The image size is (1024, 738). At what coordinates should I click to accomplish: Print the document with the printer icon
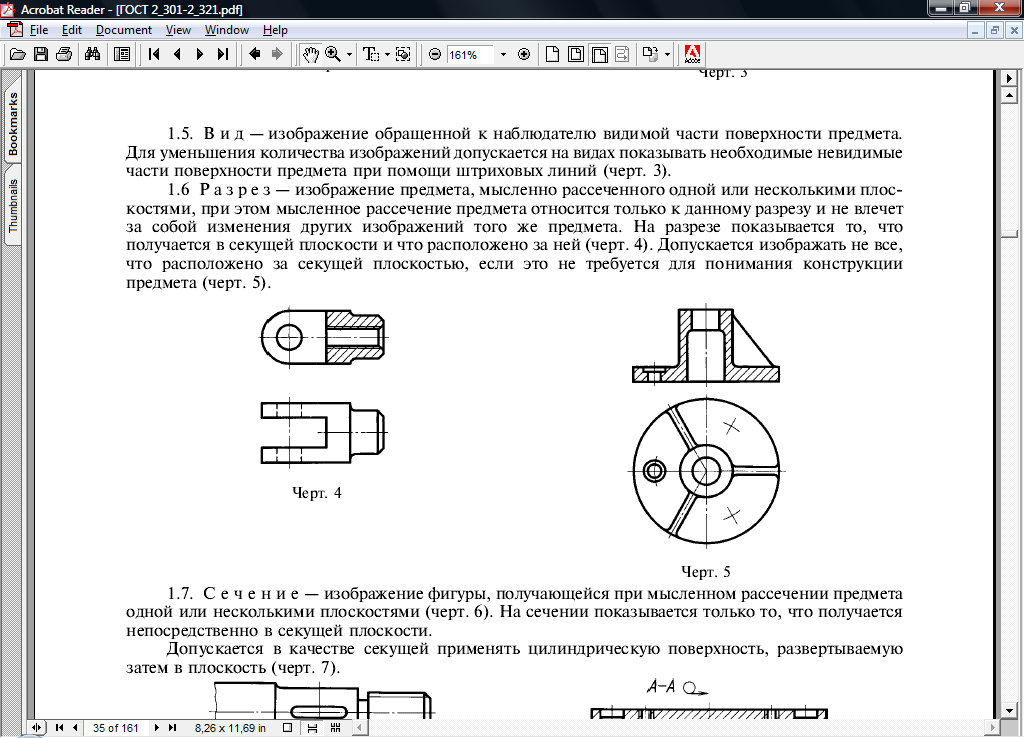point(63,55)
